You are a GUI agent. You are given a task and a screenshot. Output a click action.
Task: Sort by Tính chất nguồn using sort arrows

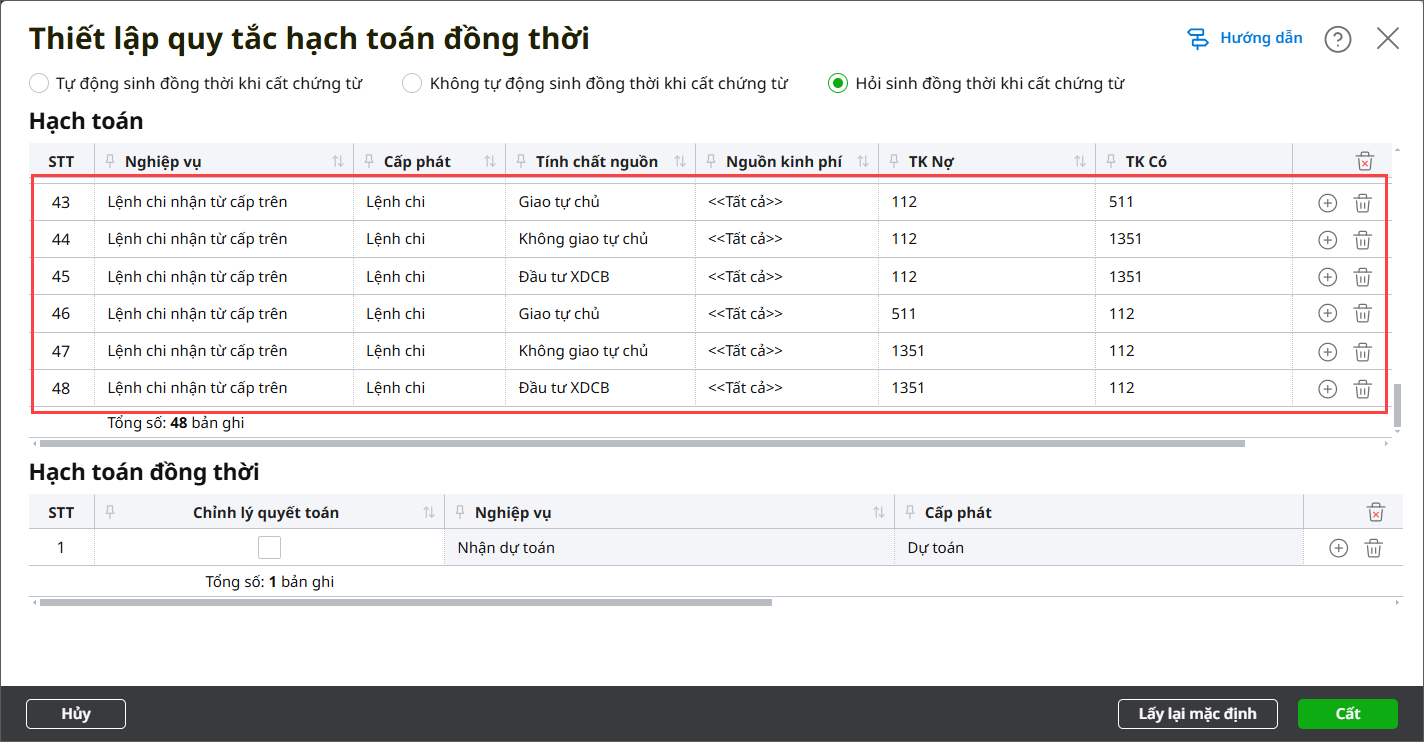click(680, 161)
